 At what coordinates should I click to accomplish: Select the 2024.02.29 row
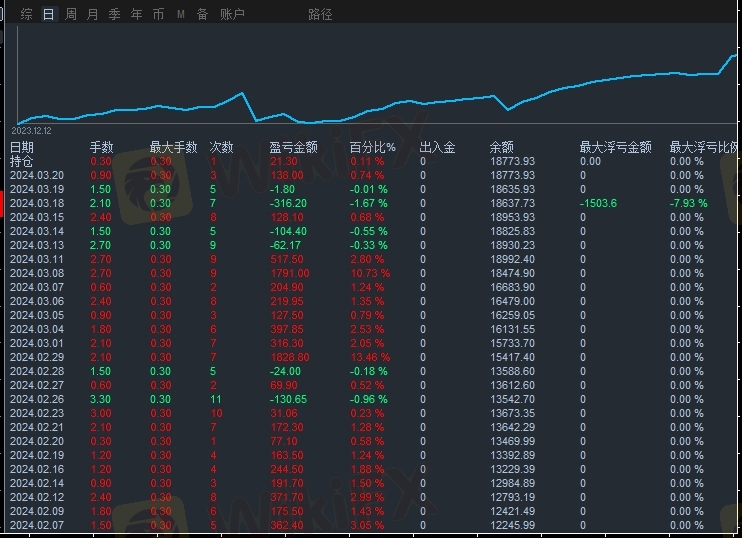pos(37,357)
